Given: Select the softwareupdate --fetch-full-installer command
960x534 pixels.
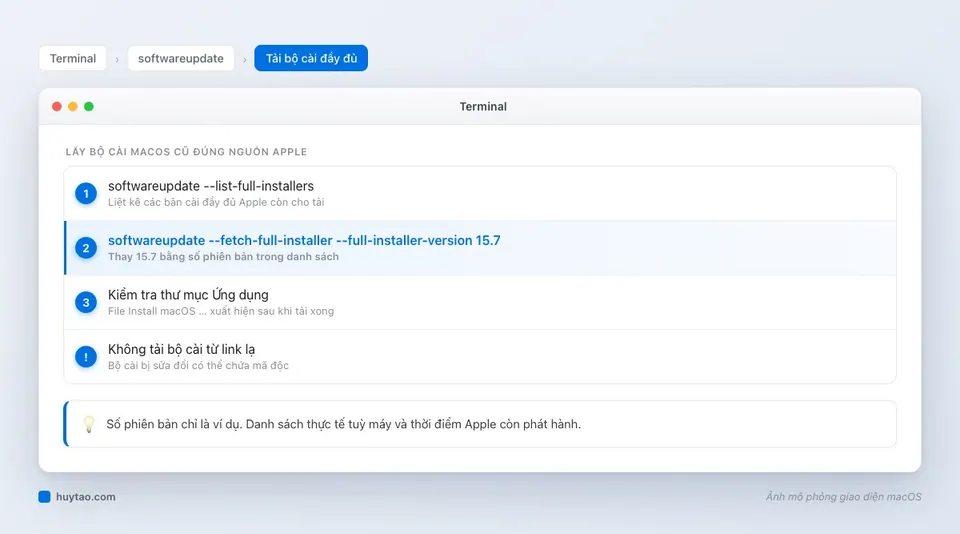Looking at the screenshot, I should pos(480,248).
